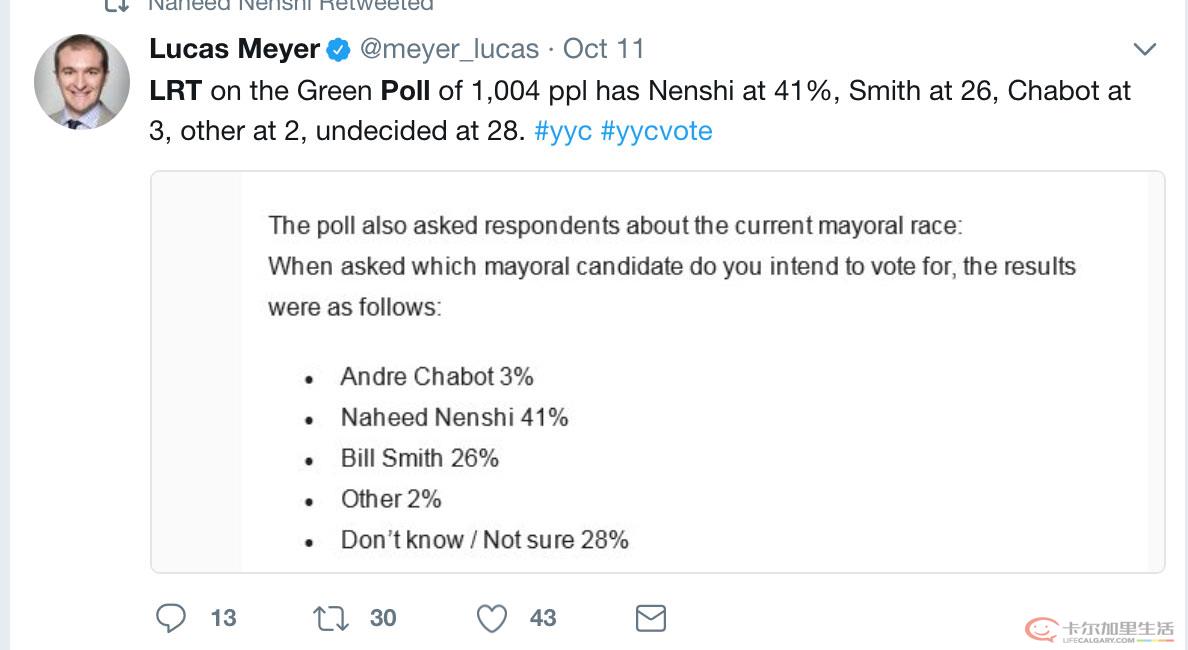Click the like count 43

(x=543, y=618)
